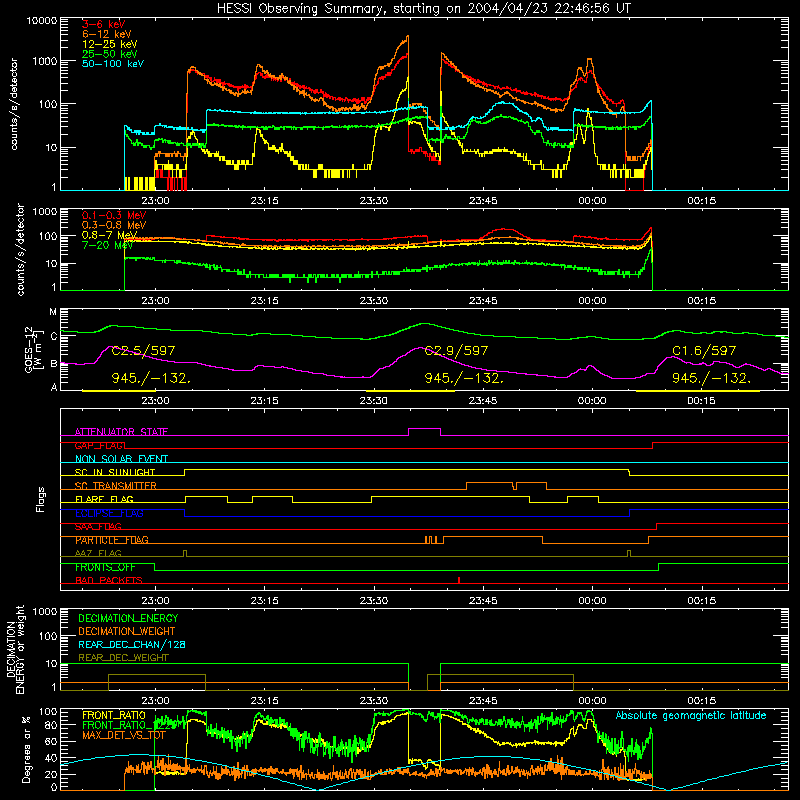Click the DECIMATION_ENERGY legend label
The image size is (800, 800).
pyautogui.click(x=128, y=618)
